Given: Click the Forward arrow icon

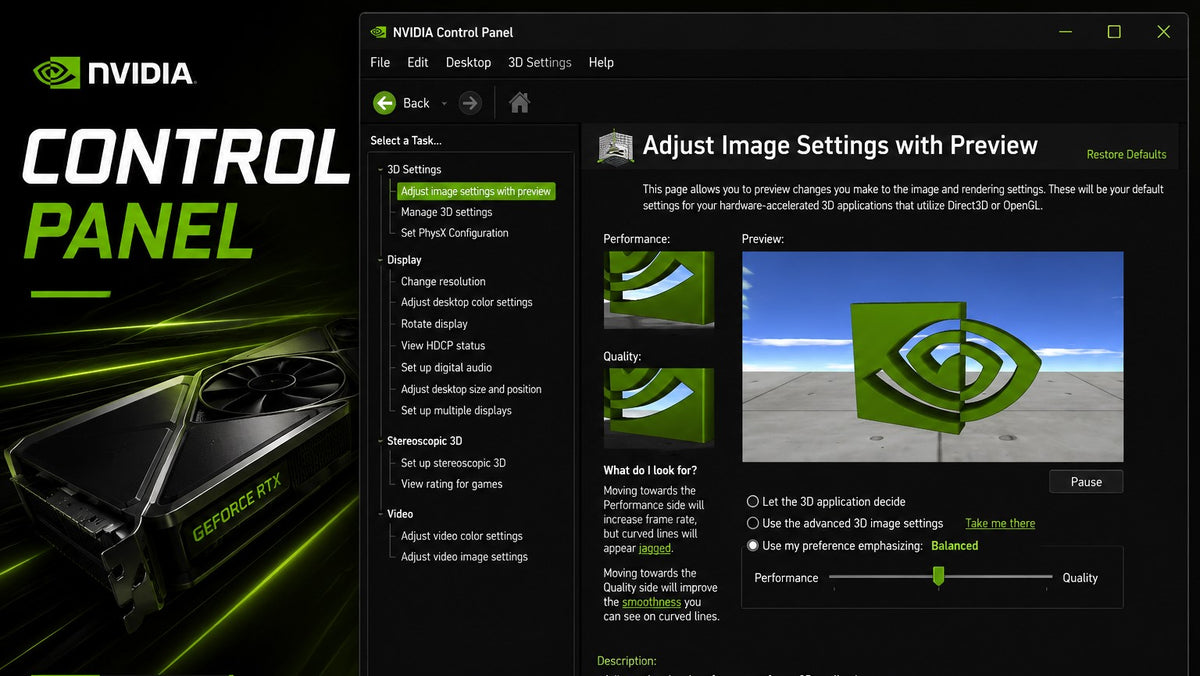Looking at the screenshot, I should [x=470, y=103].
